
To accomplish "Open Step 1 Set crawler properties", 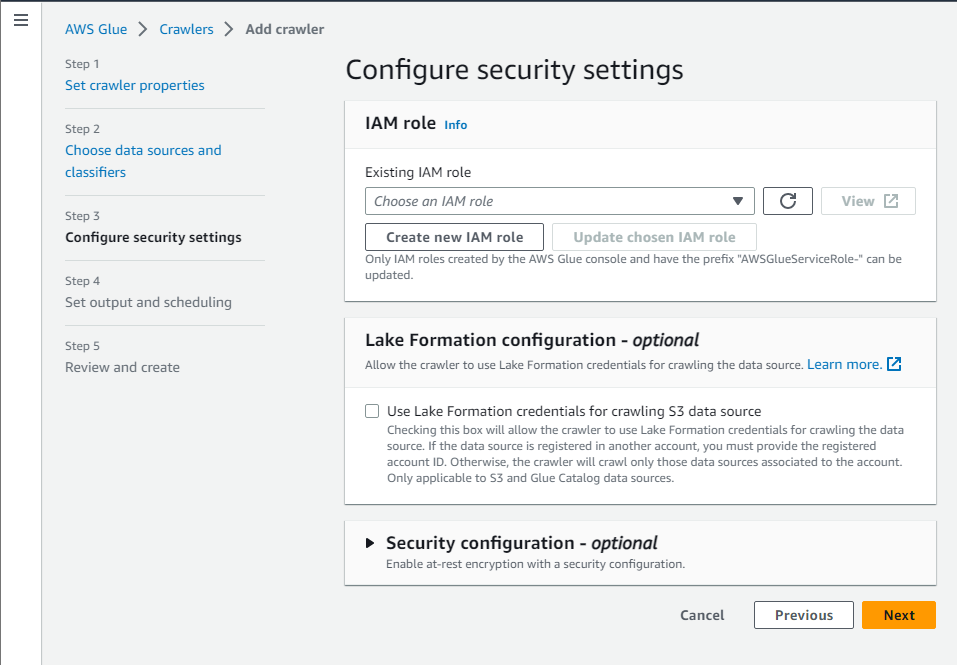I will click(x=134, y=85).
